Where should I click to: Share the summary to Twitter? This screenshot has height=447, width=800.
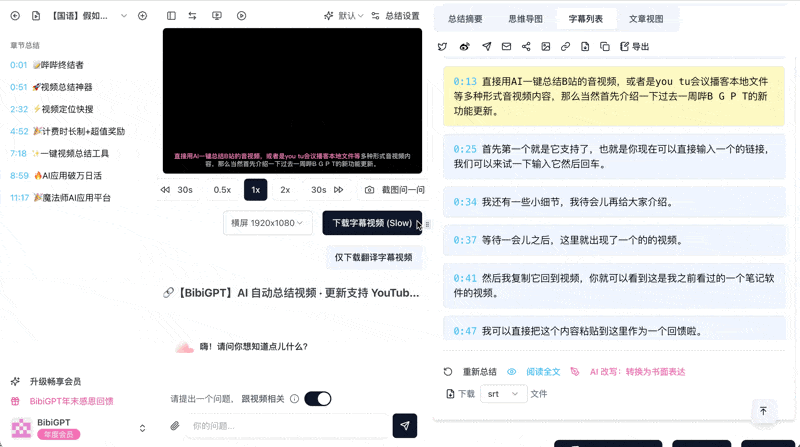[443, 47]
